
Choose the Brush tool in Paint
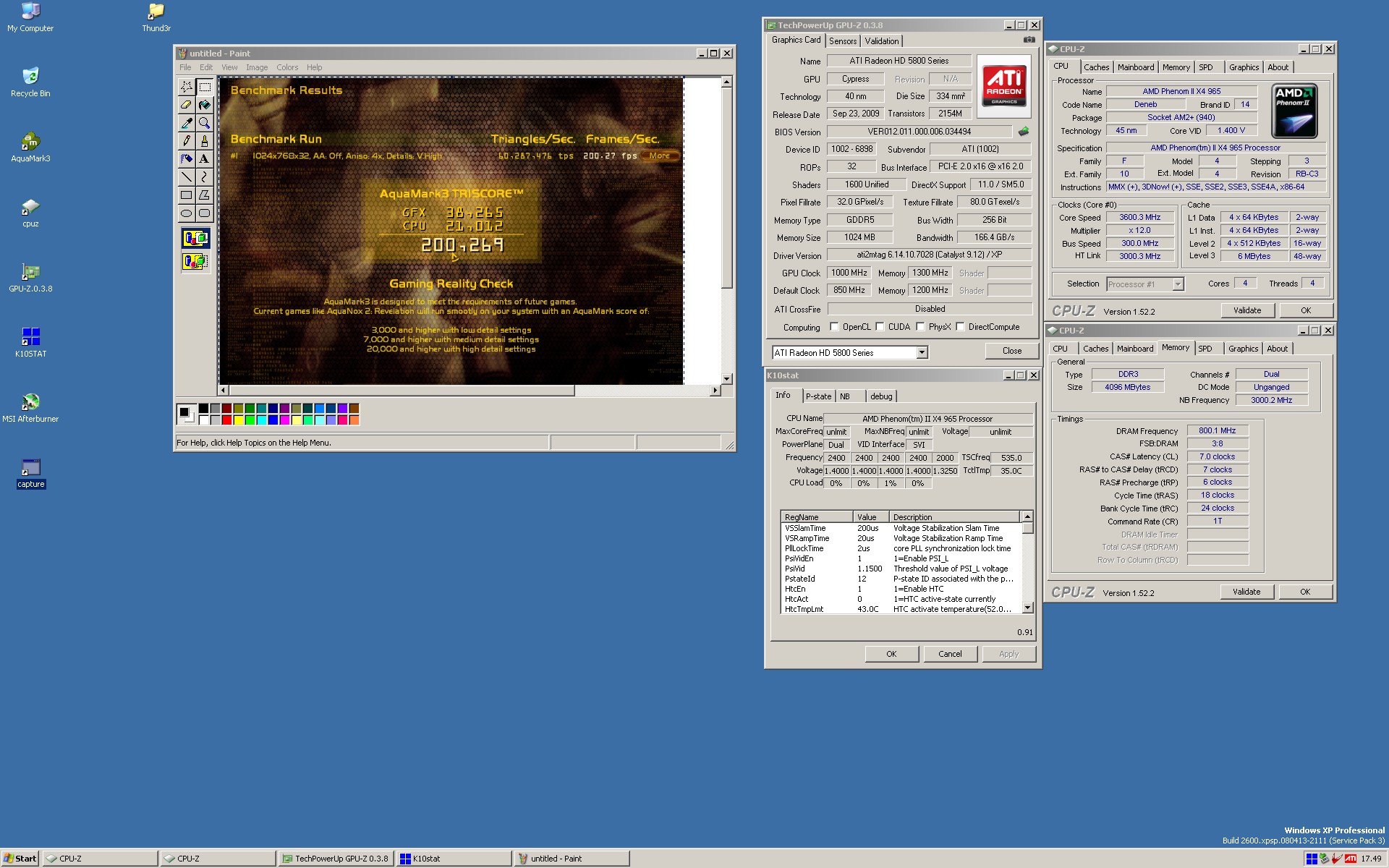tap(205, 141)
